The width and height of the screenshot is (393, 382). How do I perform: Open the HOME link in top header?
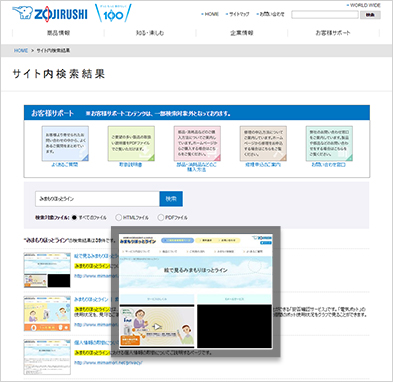pyautogui.click(x=212, y=14)
